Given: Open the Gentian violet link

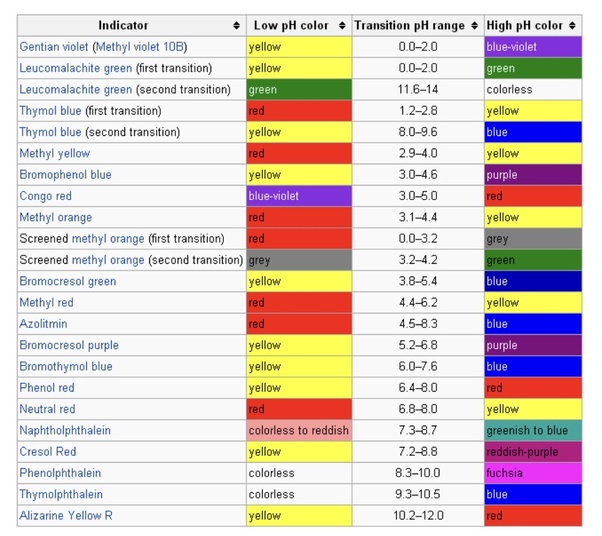Looking at the screenshot, I should tap(54, 46).
